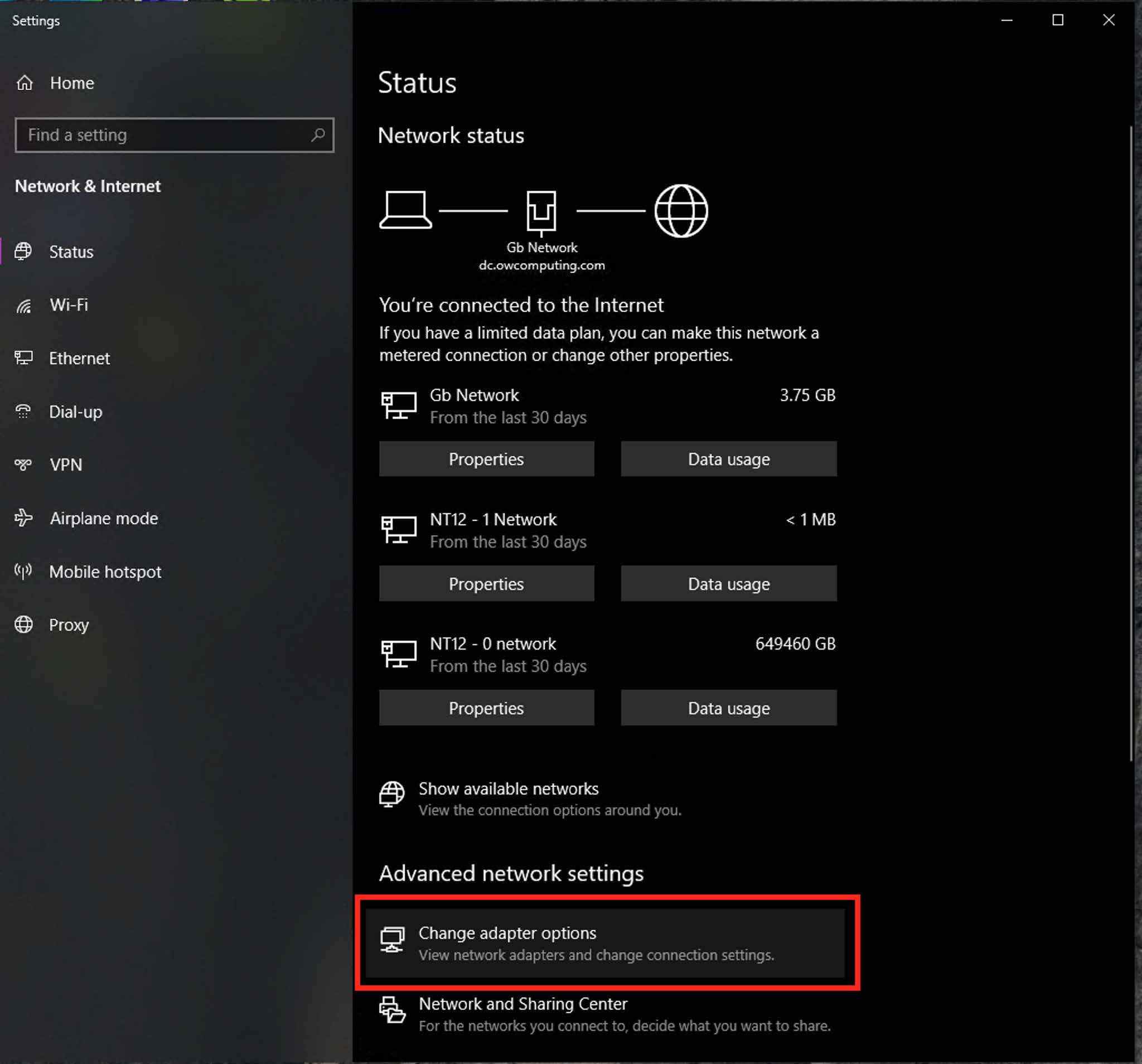Screen dimensions: 1142x1064
Task: Select Status in the sidebar
Action: (x=71, y=252)
